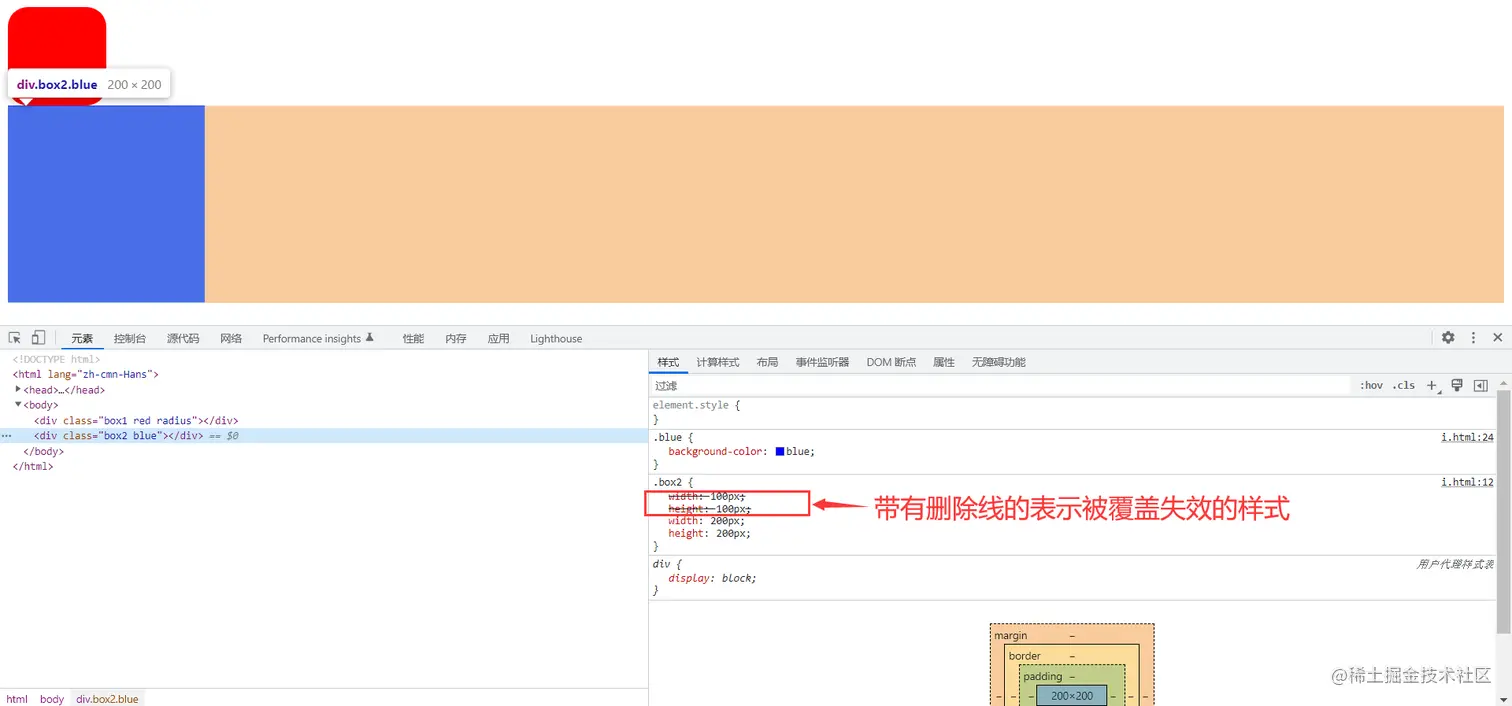Collapse the body element node
The width and height of the screenshot is (1512, 706).
pos(18,404)
